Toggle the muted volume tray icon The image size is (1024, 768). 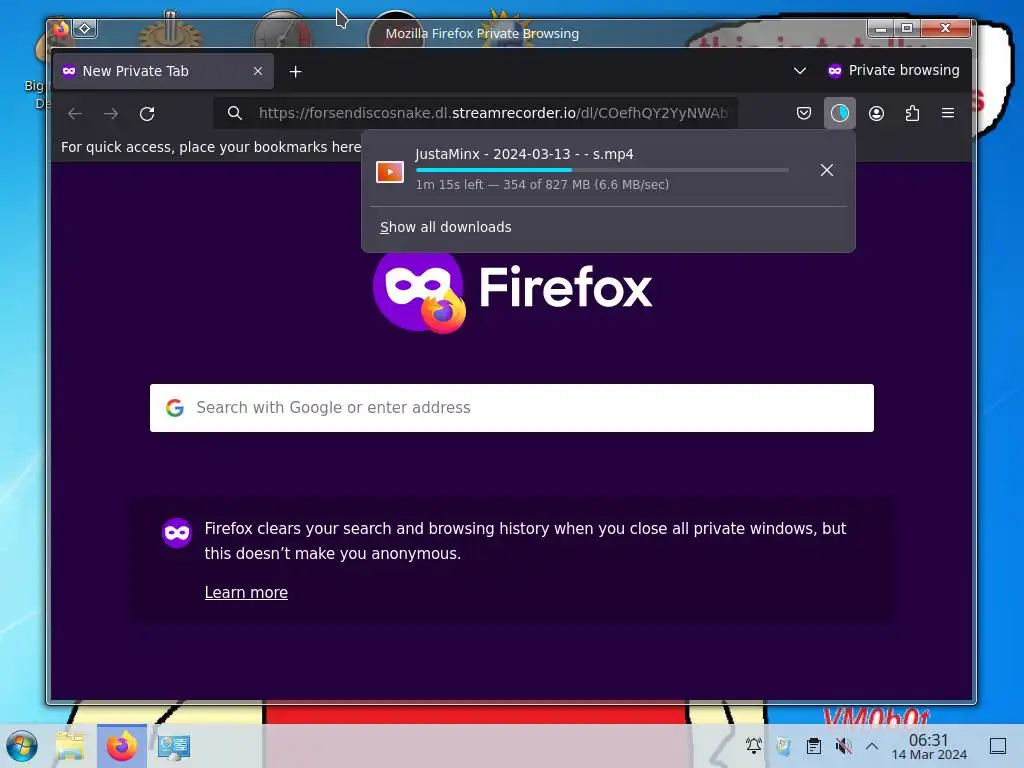(843, 745)
